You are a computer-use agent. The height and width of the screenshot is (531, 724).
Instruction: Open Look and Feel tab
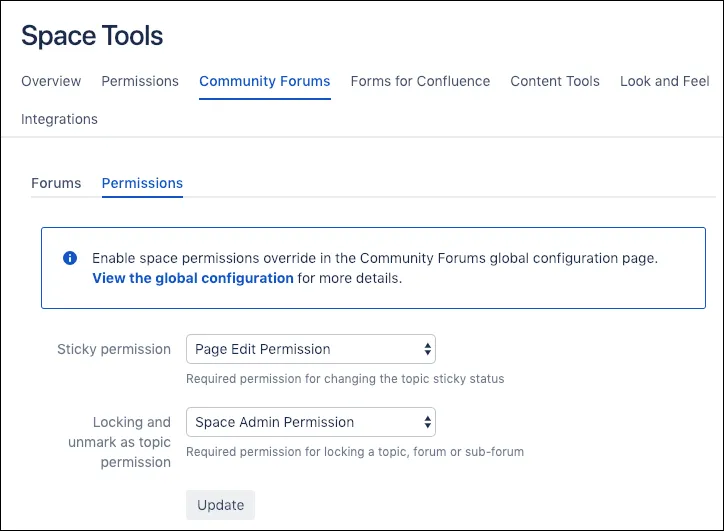[664, 81]
